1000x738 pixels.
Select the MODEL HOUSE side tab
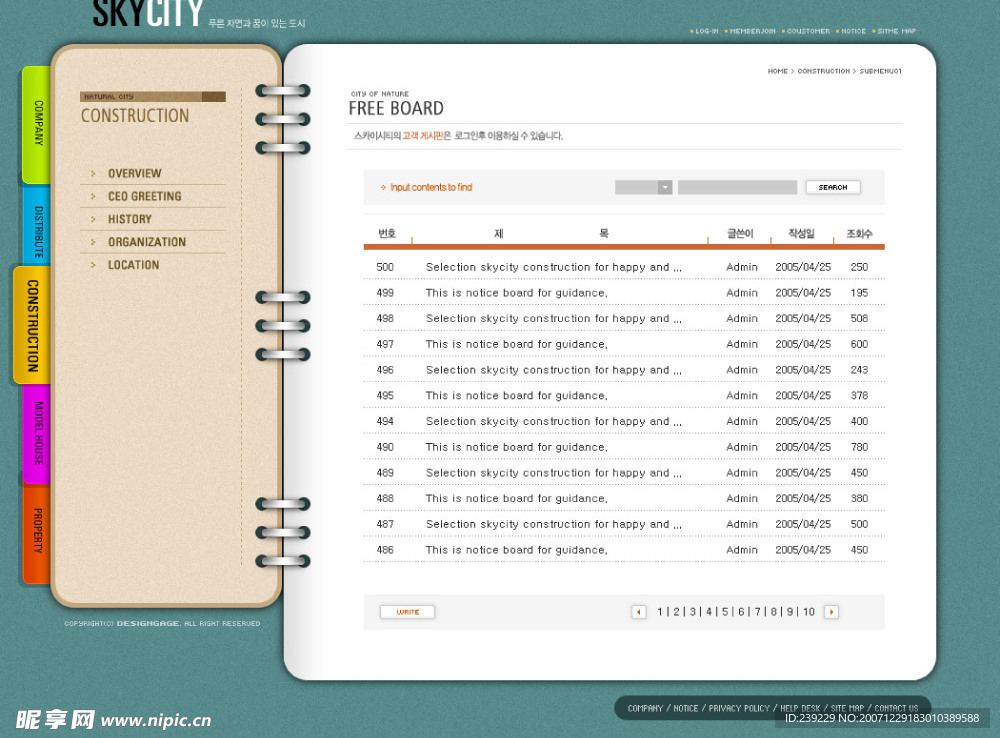click(37, 434)
